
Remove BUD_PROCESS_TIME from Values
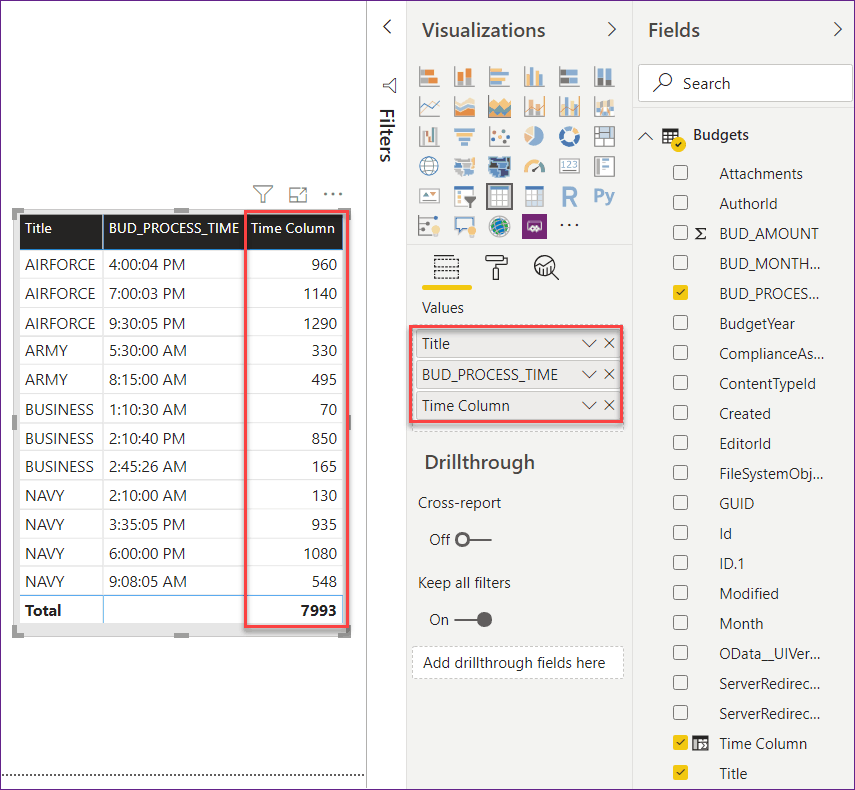coord(610,375)
